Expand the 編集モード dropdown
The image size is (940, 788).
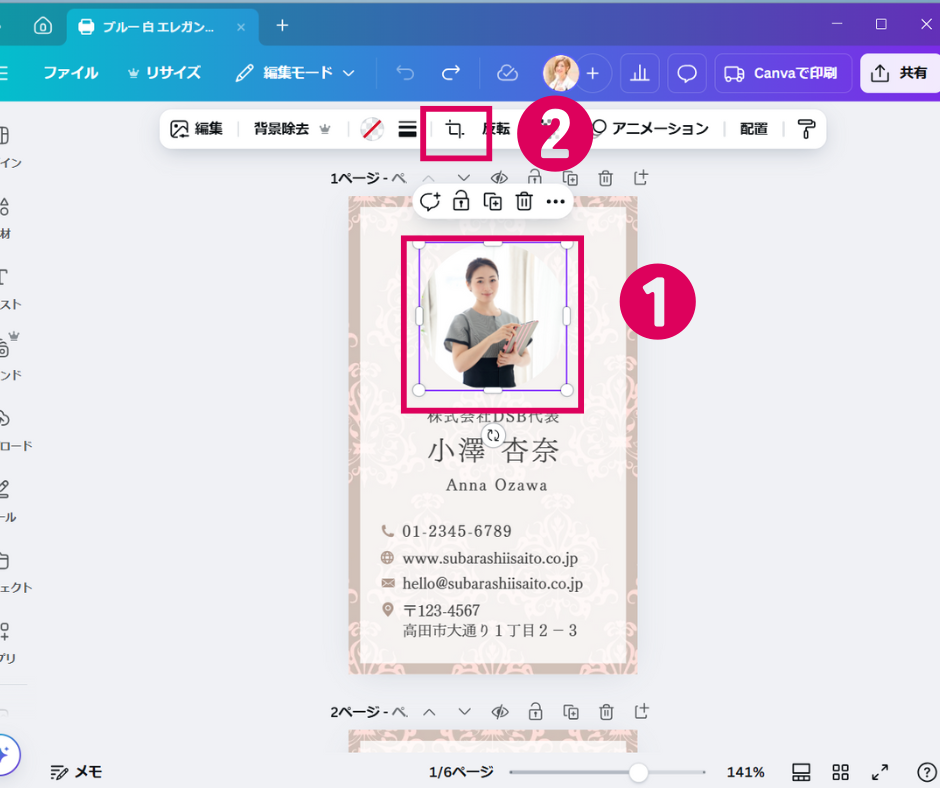[x=296, y=73]
